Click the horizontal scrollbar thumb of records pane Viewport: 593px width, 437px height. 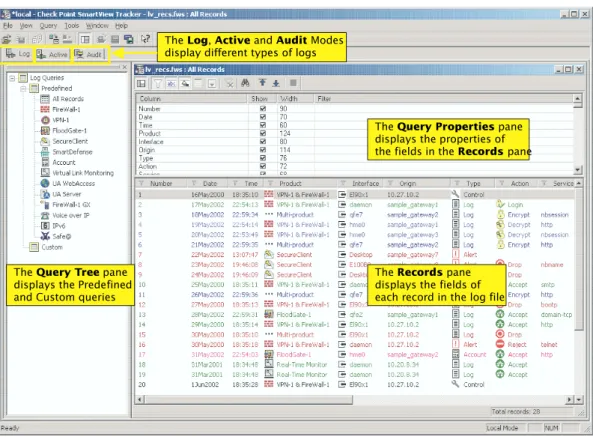tap(249, 399)
